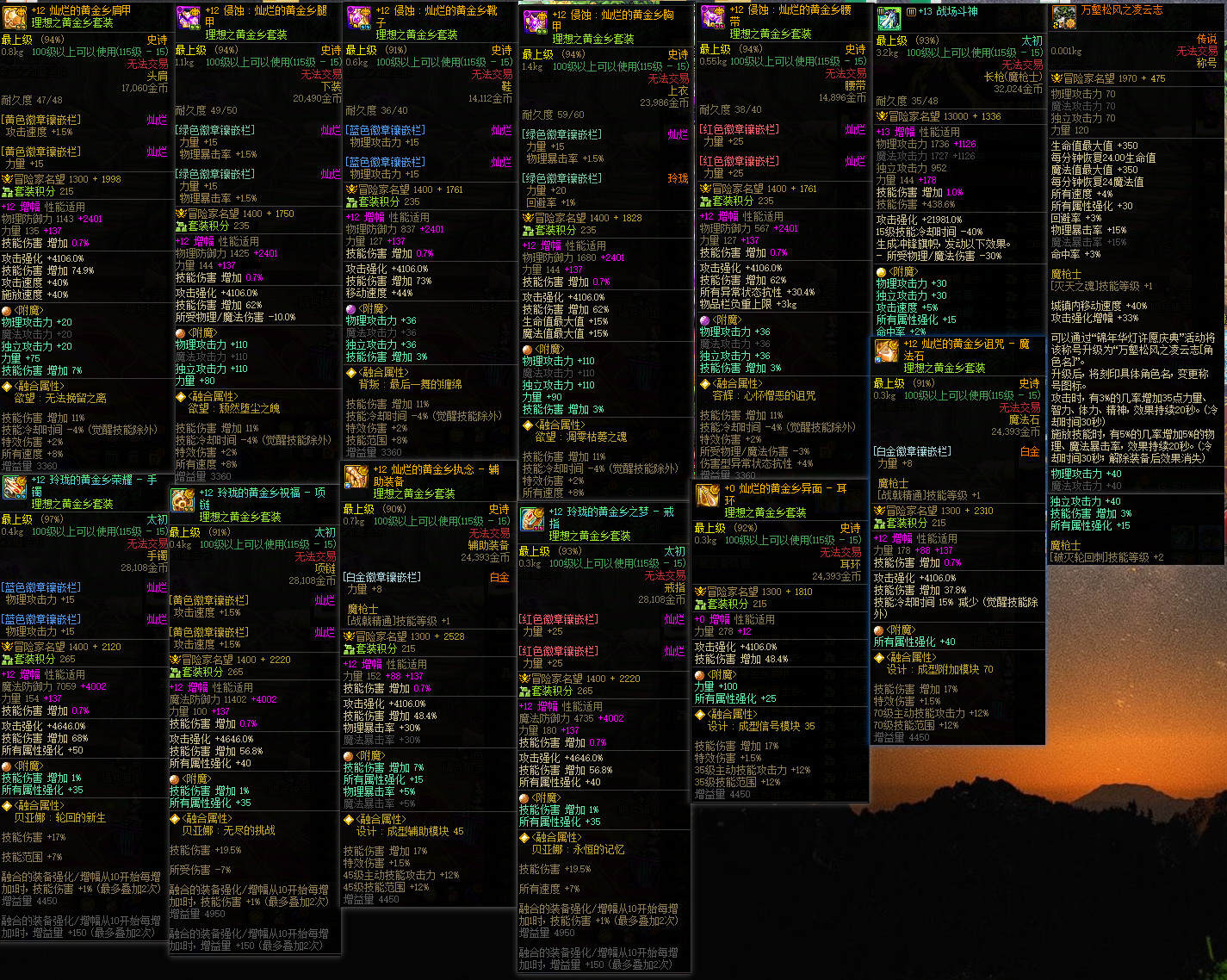Viewport: 1227px width, 980px height.
Task: Click the 黄金乡荣耀 手镯 item icon
Action: (15, 487)
